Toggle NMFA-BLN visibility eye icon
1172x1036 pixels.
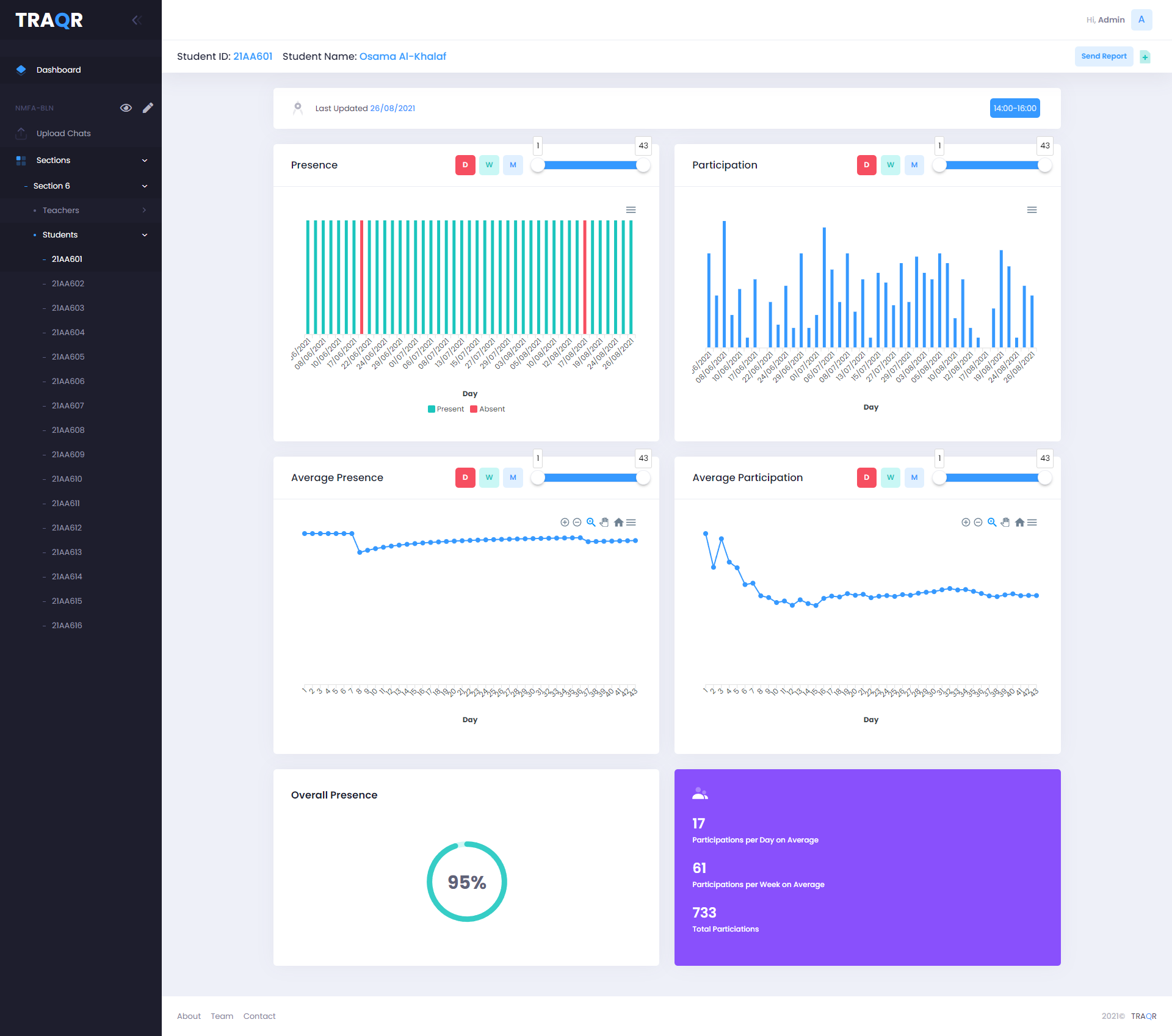[x=126, y=108]
